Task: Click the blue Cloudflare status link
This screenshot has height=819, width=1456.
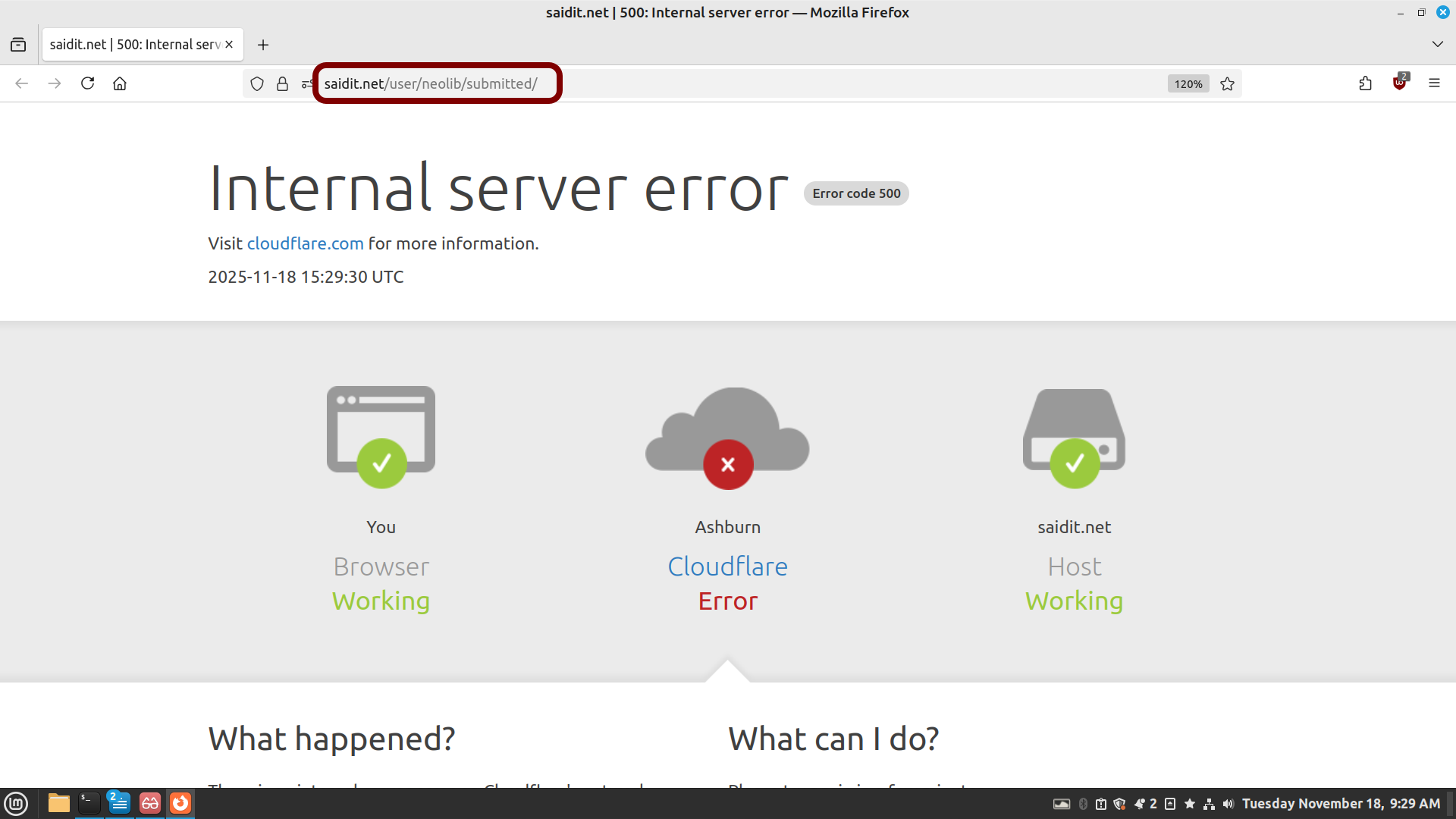Action: point(726,566)
